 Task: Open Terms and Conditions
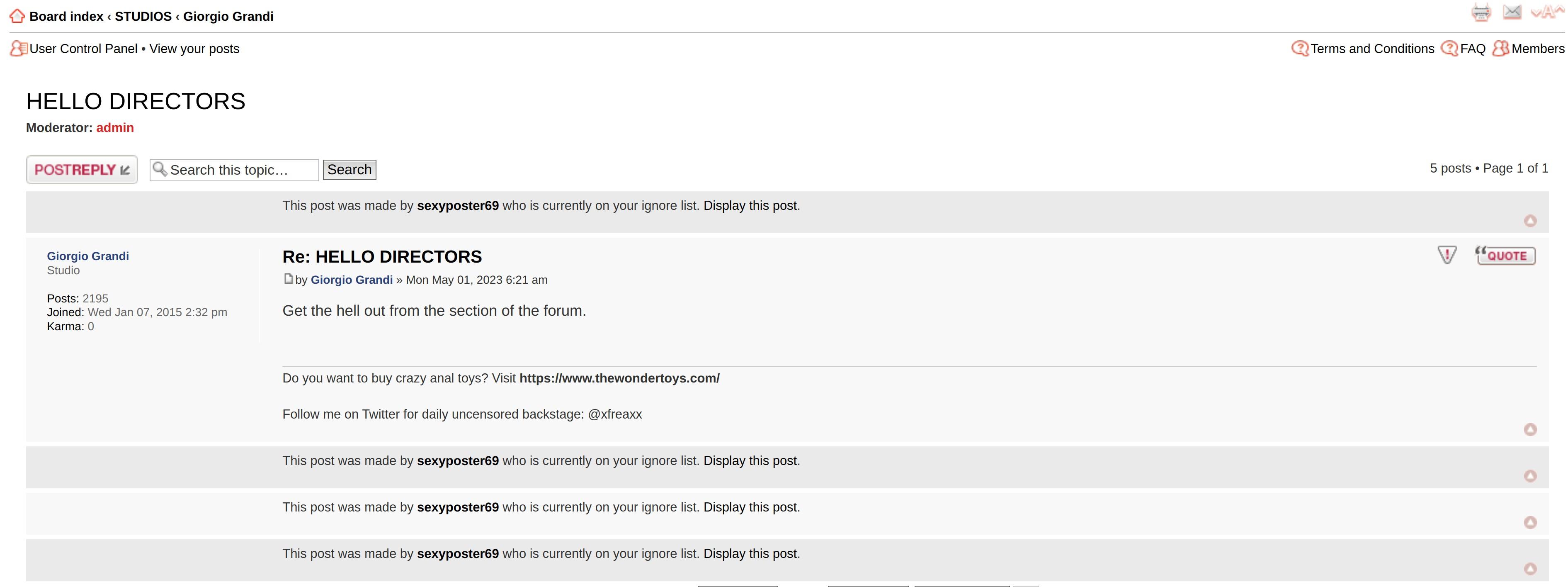pos(1372,49)
